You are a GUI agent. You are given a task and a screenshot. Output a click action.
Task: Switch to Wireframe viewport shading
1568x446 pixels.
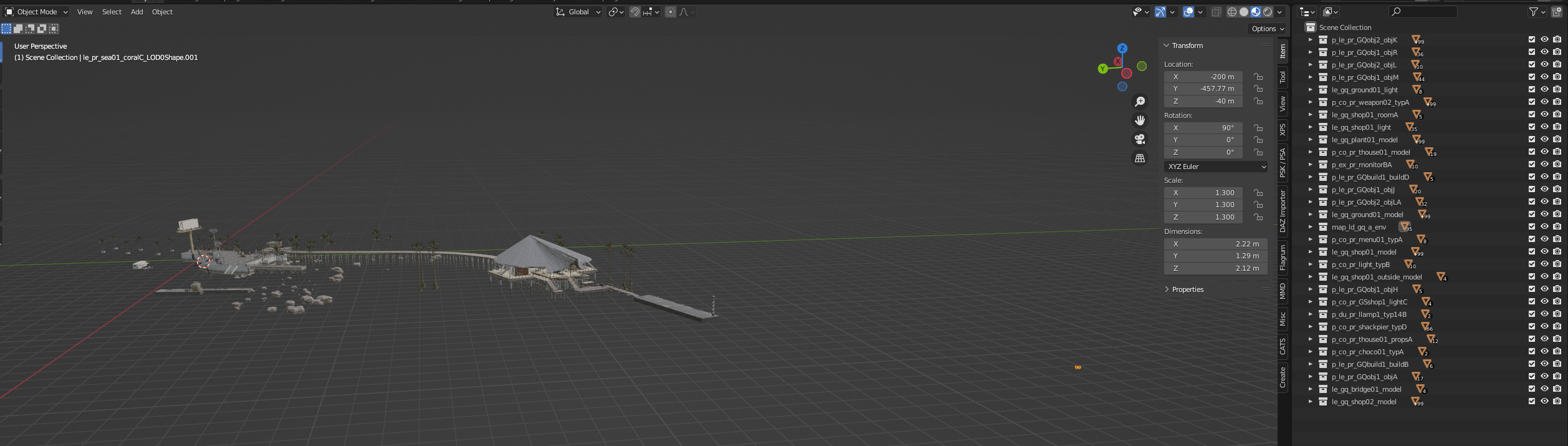coord(1232,12)
